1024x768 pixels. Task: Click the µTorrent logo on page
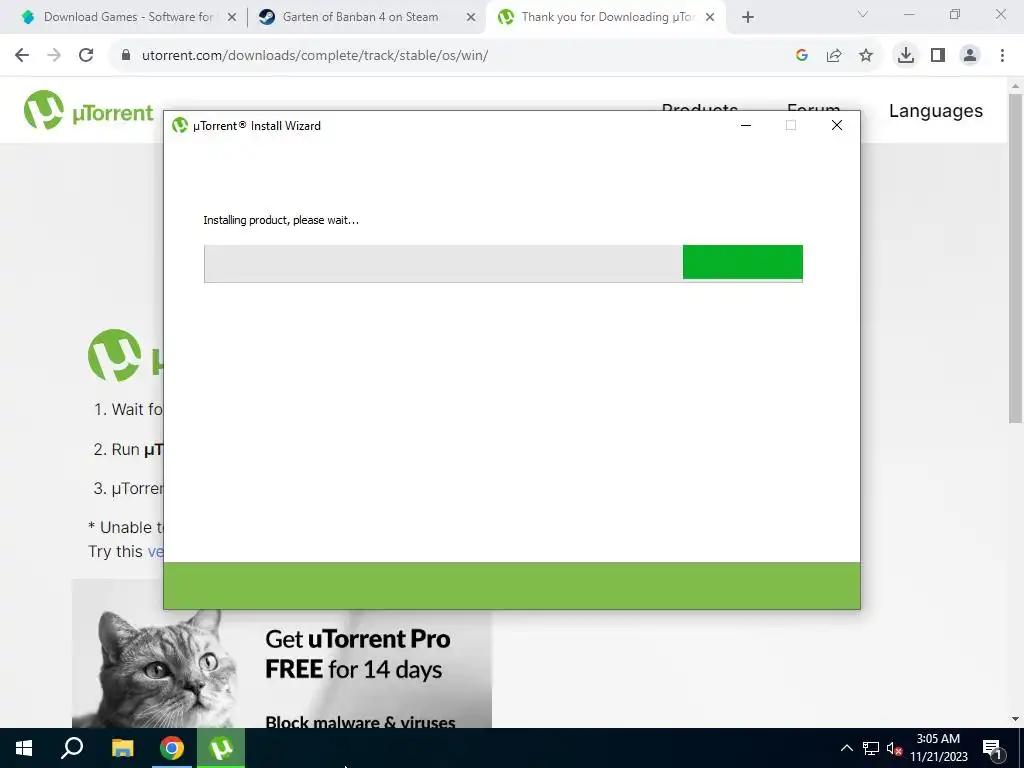click(x=89, y=110)
